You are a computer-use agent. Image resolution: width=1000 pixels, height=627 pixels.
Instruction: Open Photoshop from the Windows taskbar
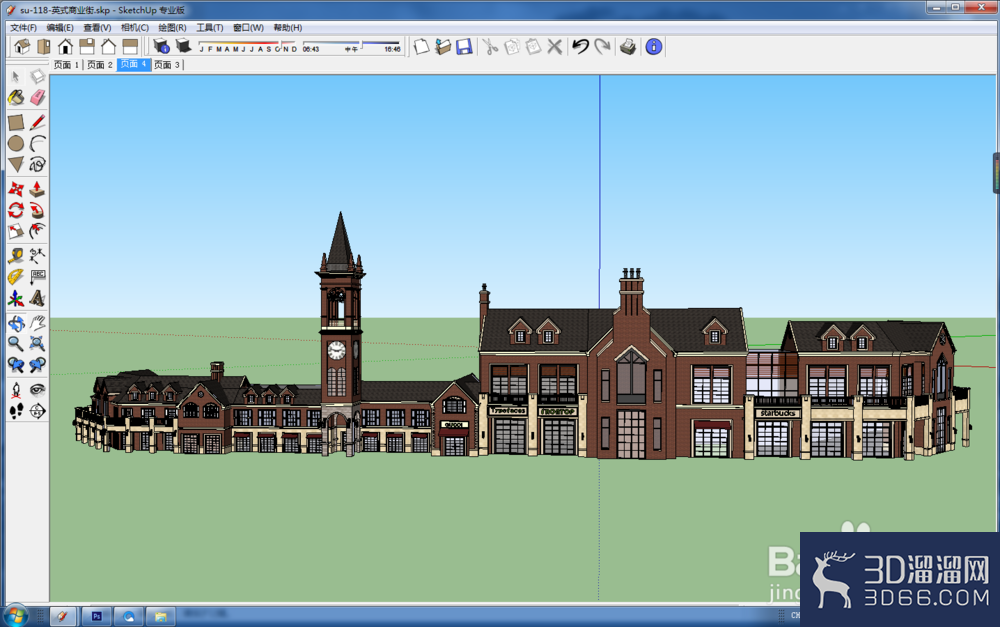[97, 616]
